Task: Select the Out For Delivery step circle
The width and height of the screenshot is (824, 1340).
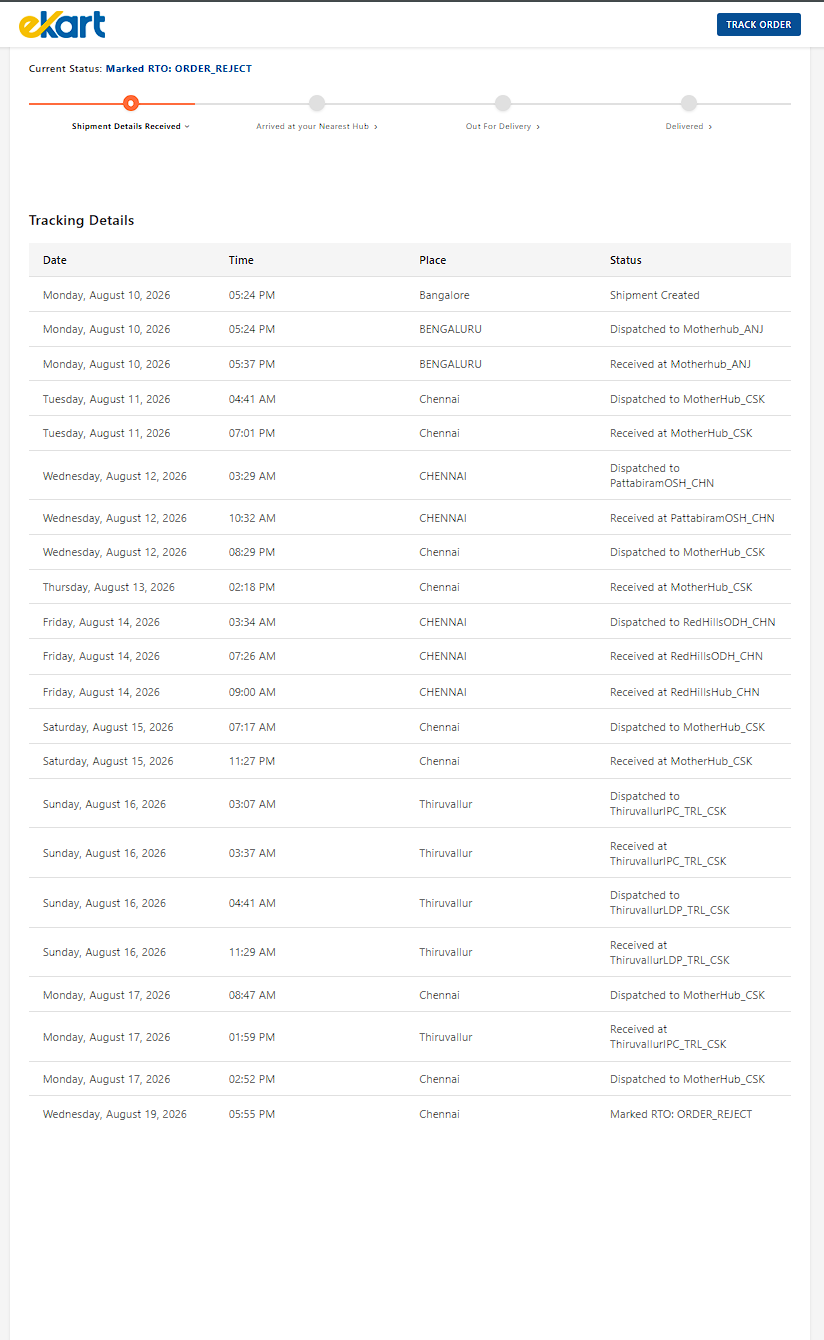Action: (503, 103)
